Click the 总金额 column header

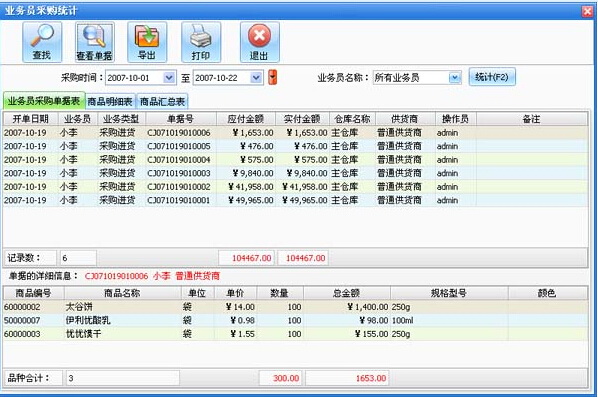347,293
